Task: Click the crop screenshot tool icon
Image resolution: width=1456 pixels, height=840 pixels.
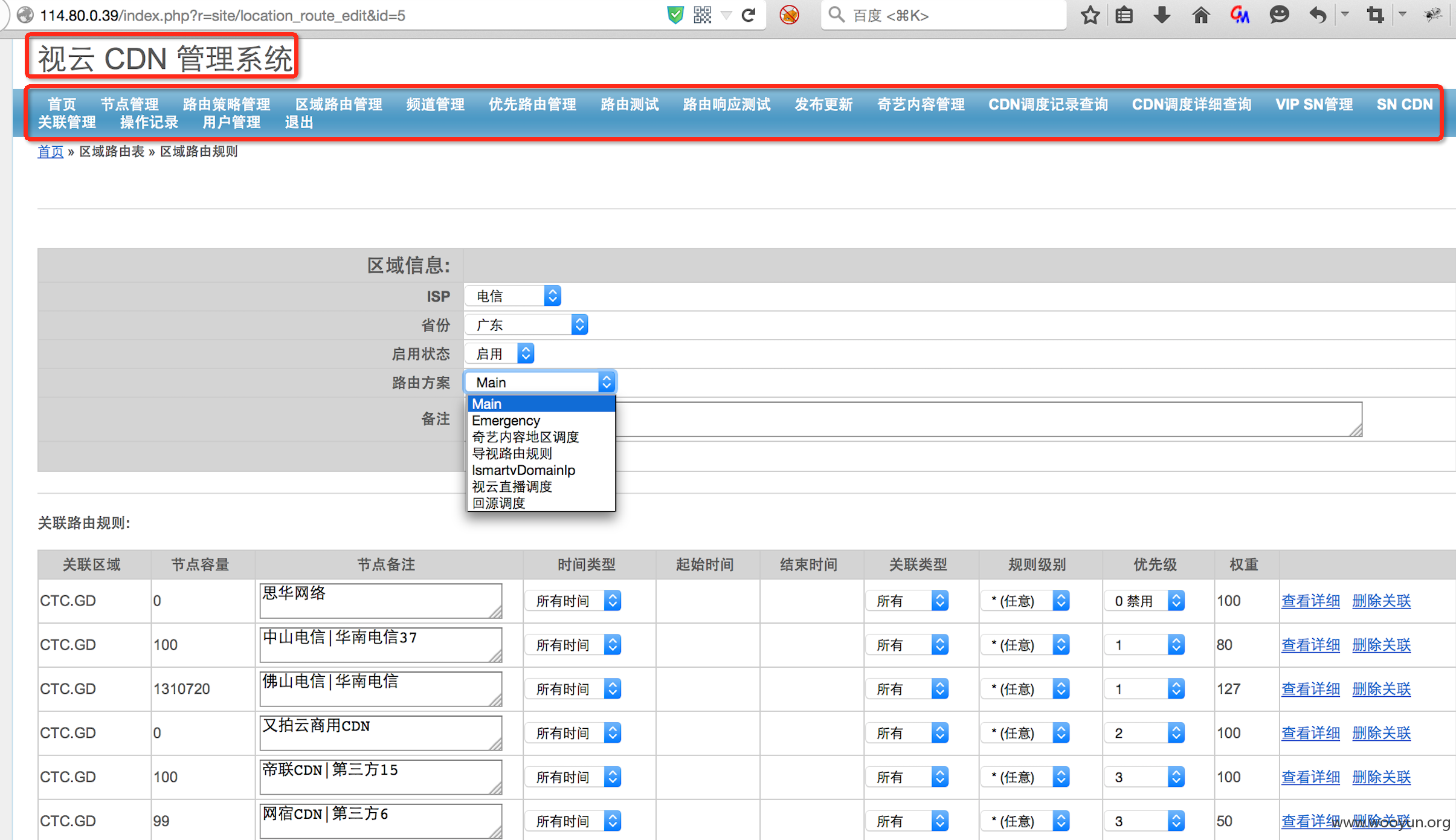Action: coord(1376,15)
